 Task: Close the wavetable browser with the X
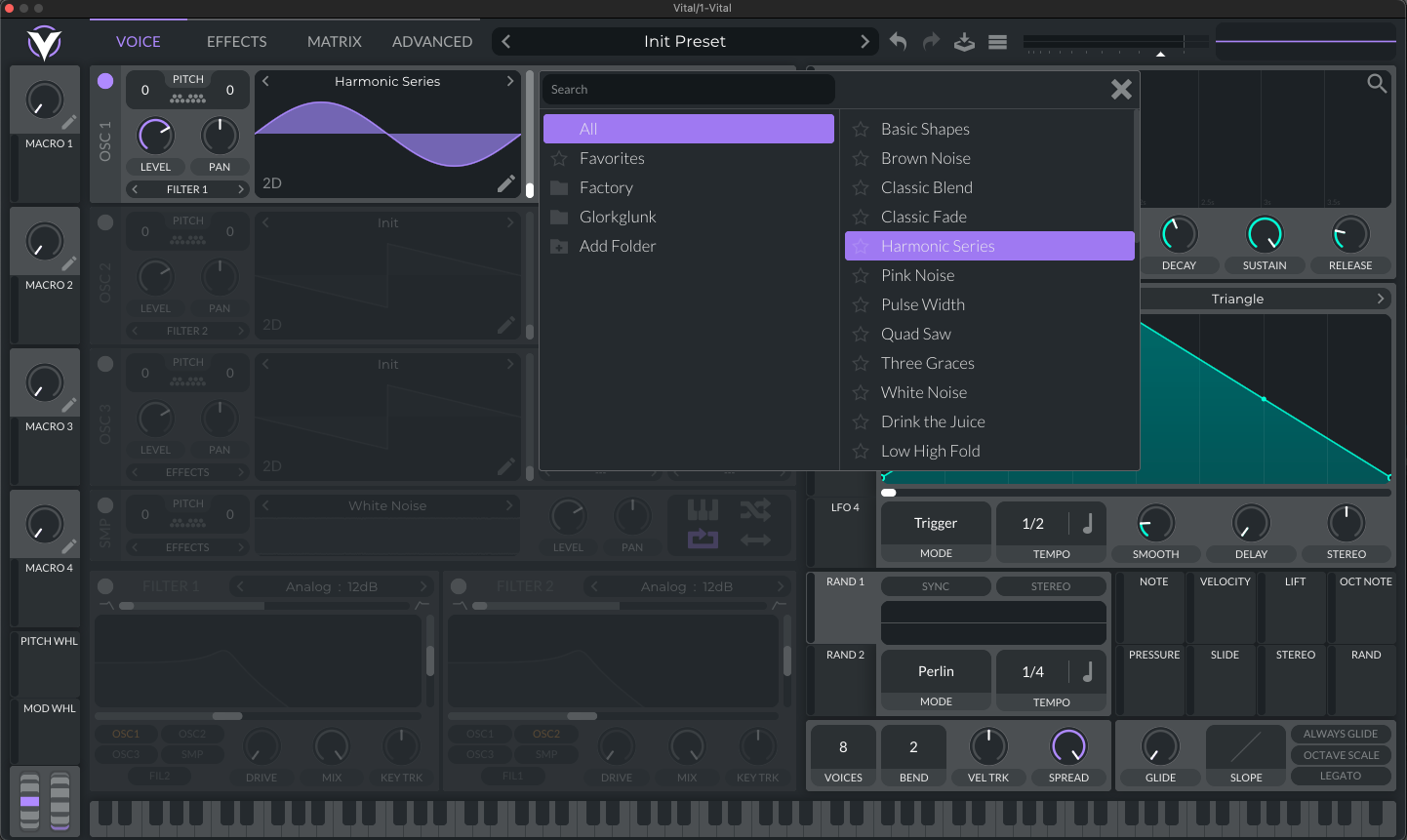1122,90
